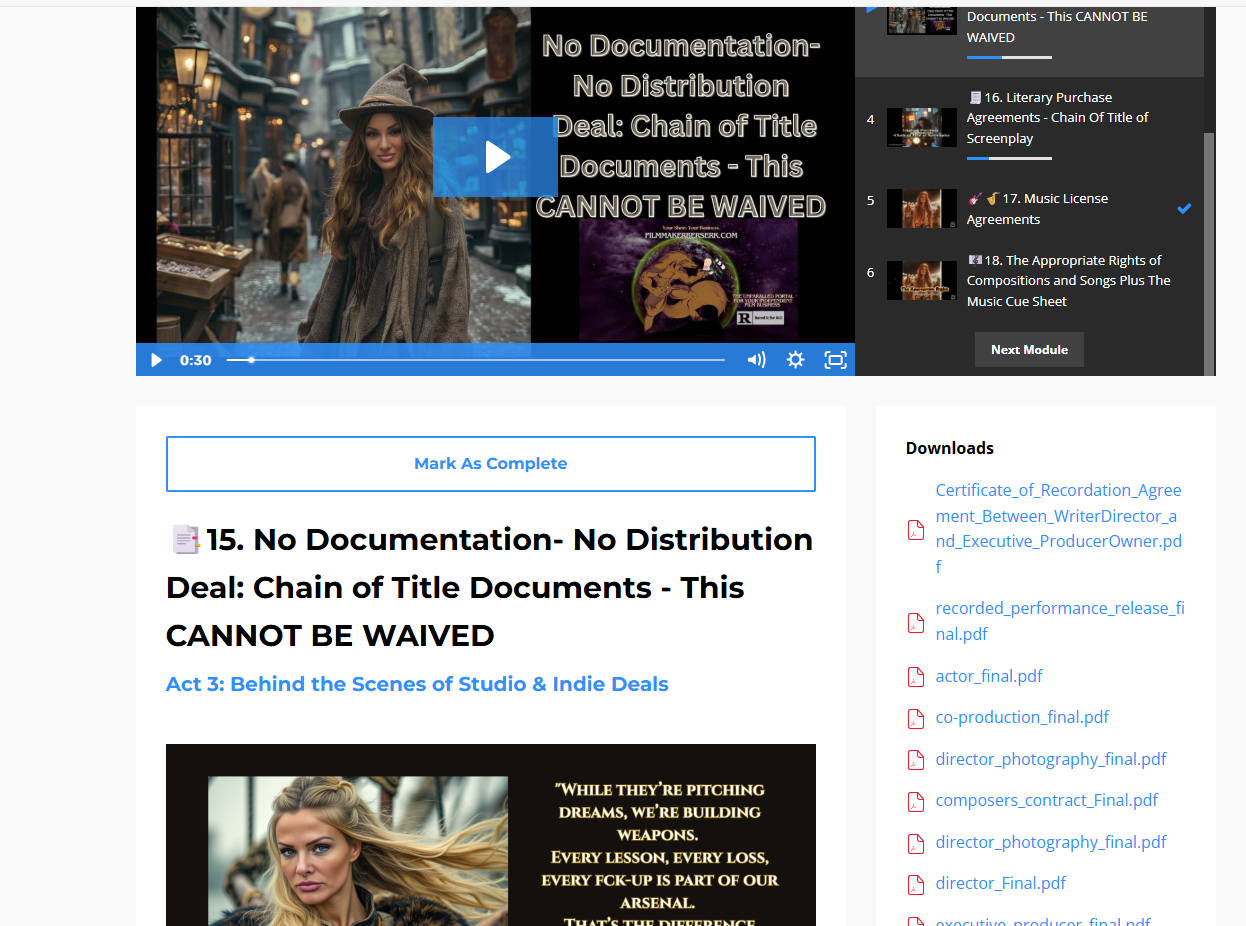1246x926 pixels.
Task: Click PDF icon beside recorded_performance_release file
Action: [915, 623]
